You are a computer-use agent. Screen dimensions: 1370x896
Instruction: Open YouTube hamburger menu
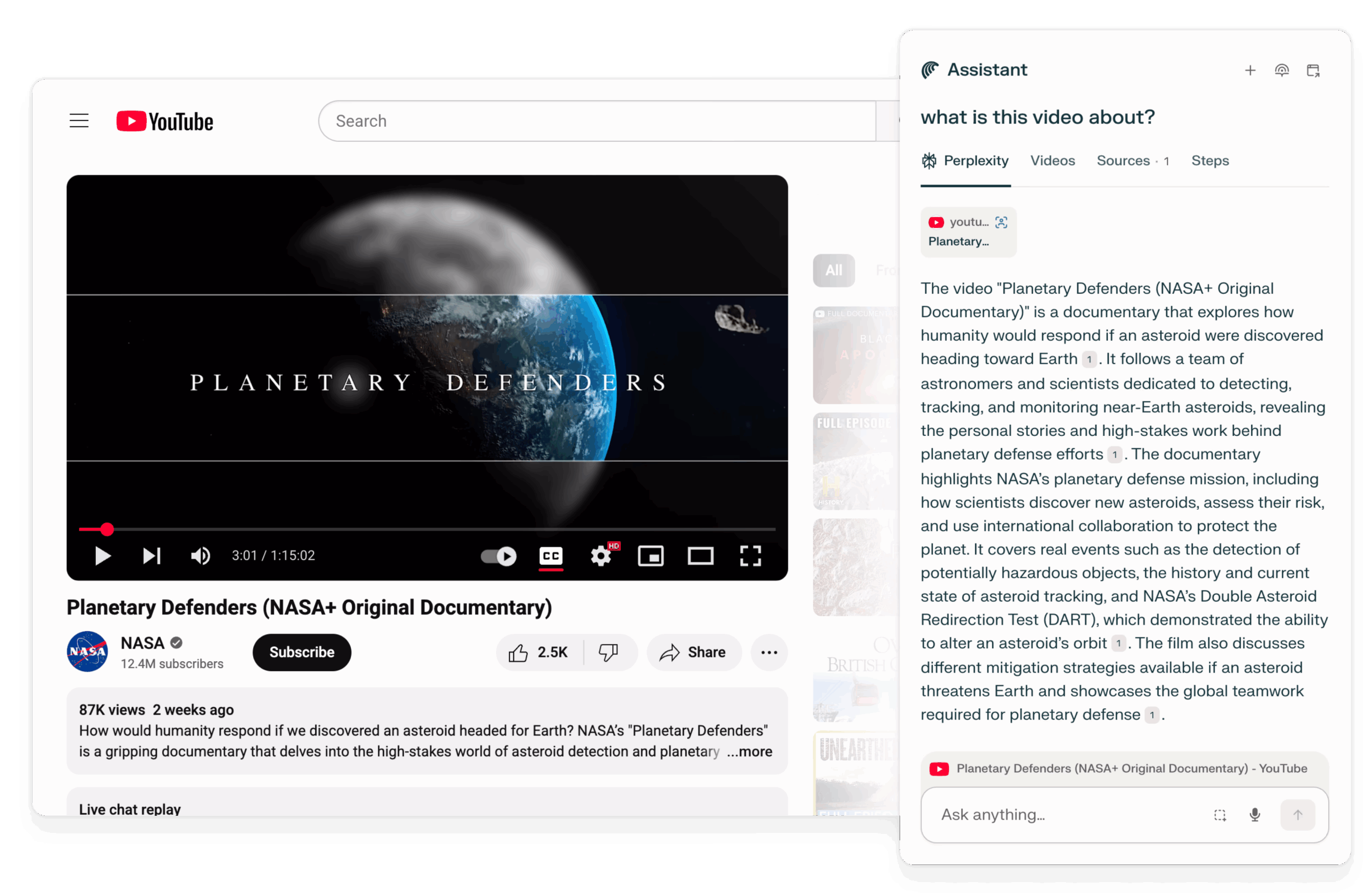coord(79,121)
